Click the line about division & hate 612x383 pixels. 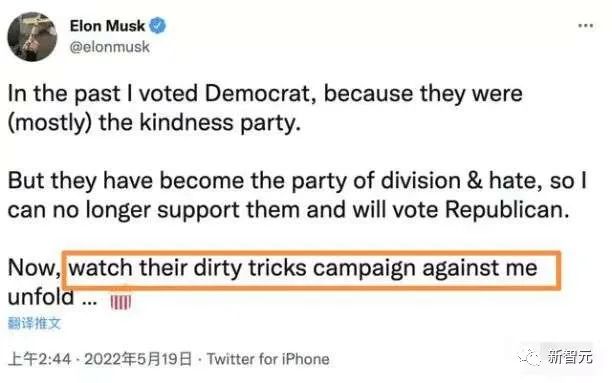(x=297, y=181)
